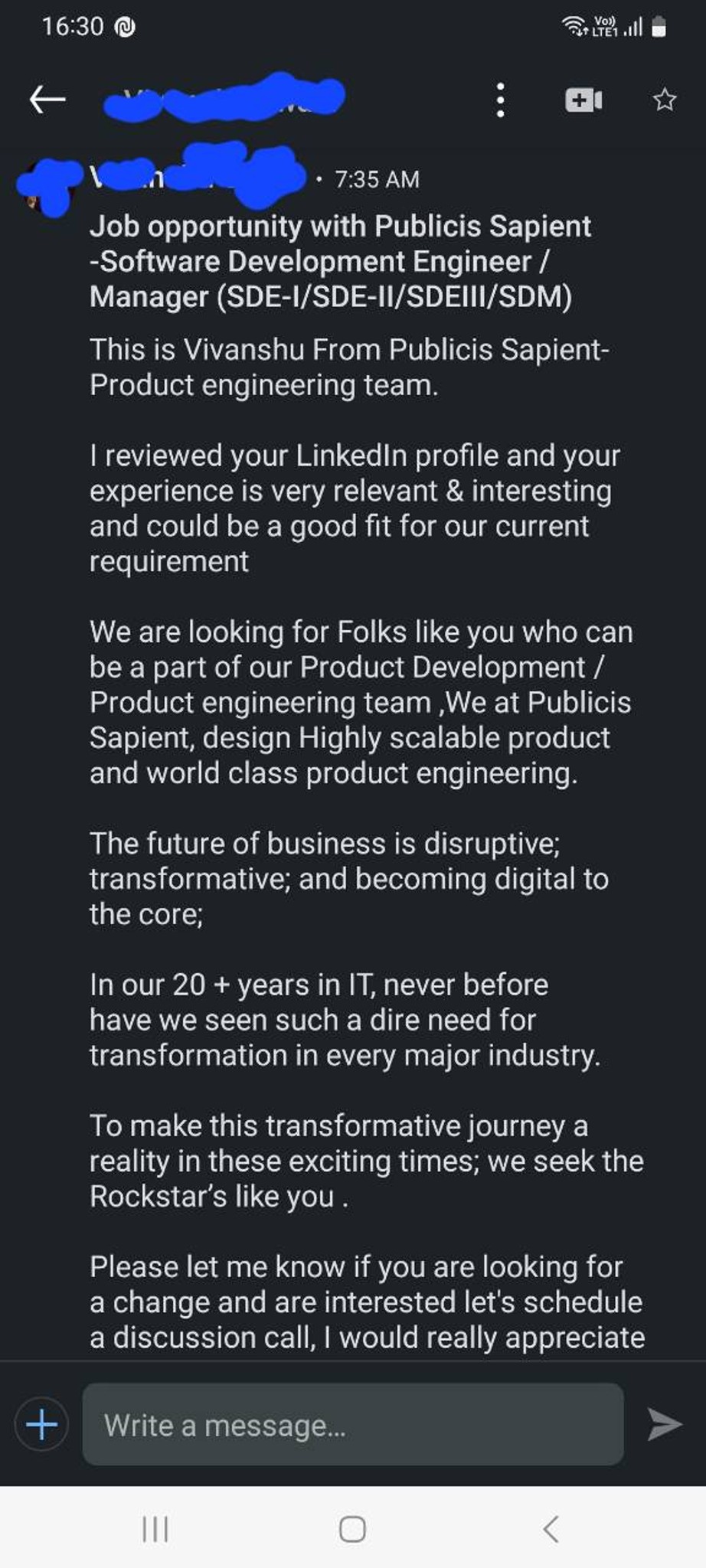The height and width of the screenshot is (1568, 706).
Task: Open the video call icon
Action: point(583,100)
